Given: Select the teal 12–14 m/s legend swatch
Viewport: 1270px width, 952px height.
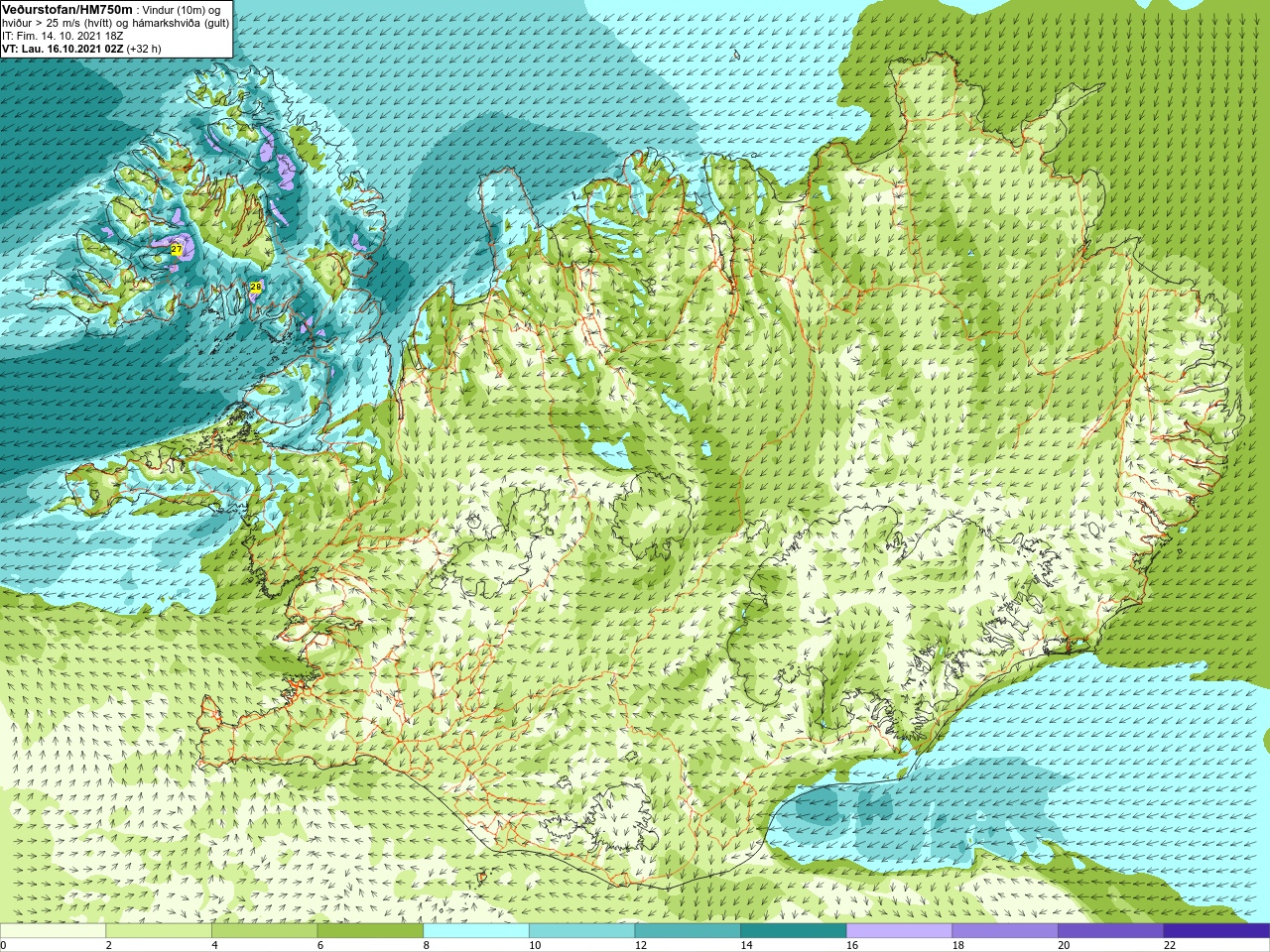Looking at the screenshot, I should tap(688, 931).
